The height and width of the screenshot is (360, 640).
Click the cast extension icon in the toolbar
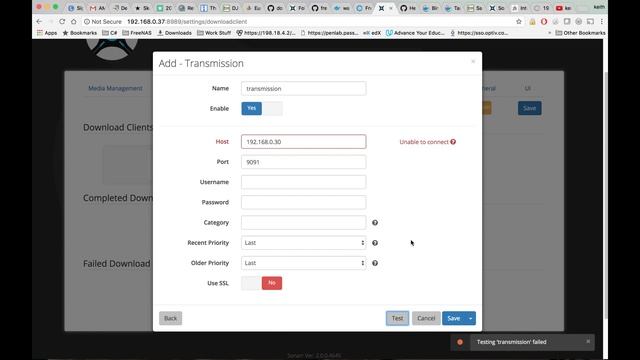tap(590, 21)
